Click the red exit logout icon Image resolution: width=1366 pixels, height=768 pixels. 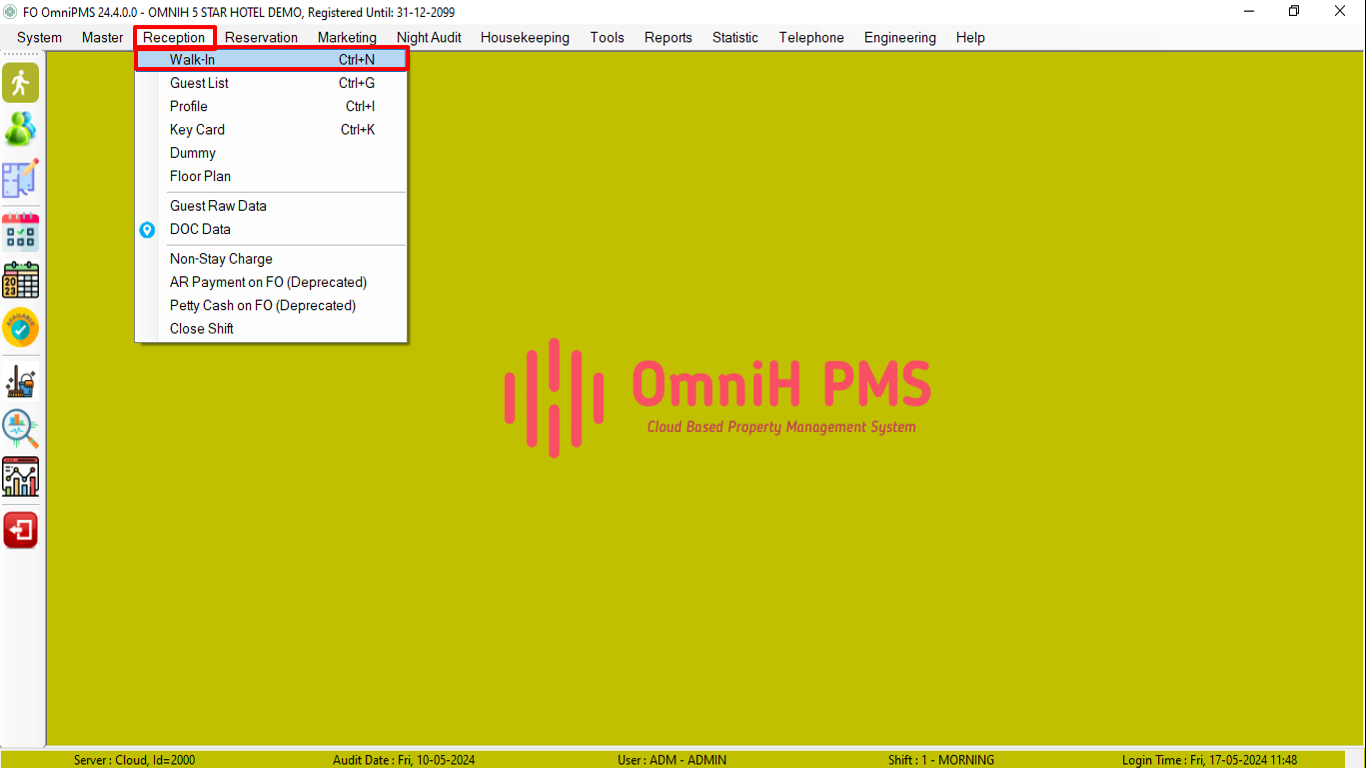point(21,530)
